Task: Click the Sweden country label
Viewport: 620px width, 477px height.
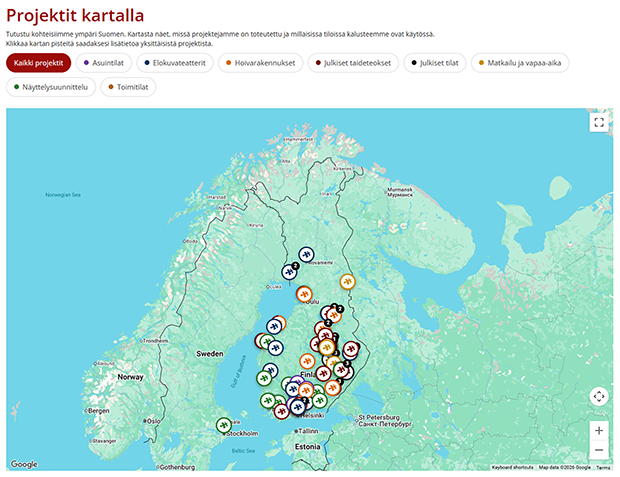Action: click(210, 354)
